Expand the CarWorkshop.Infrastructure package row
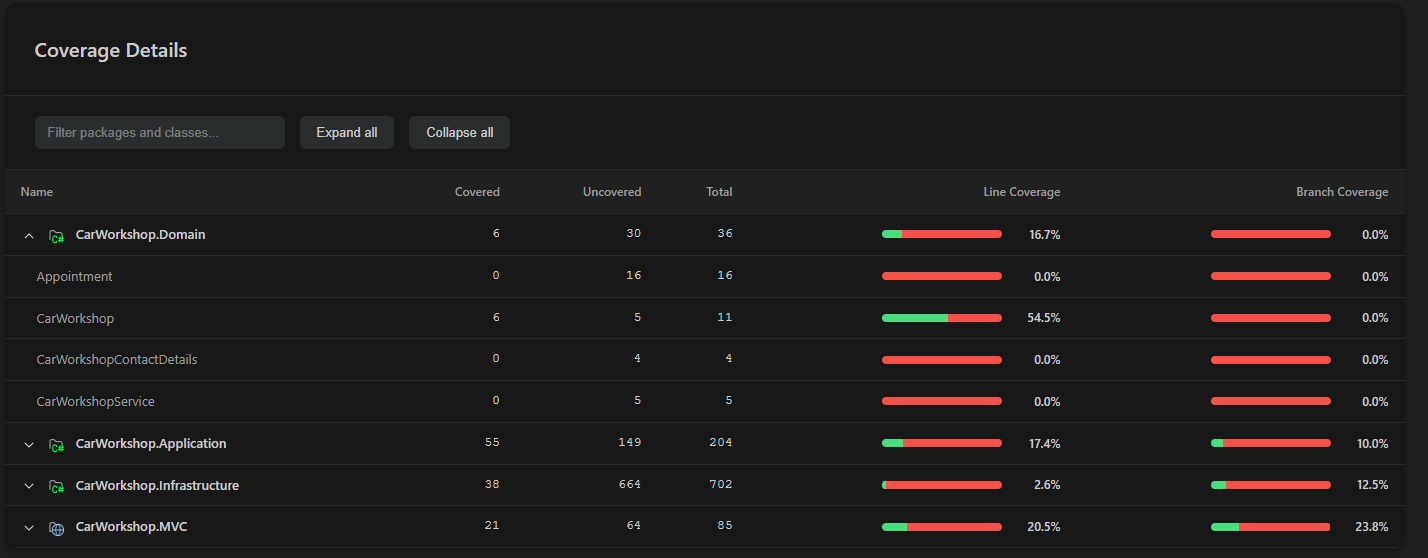 click(x=29, y=486)
